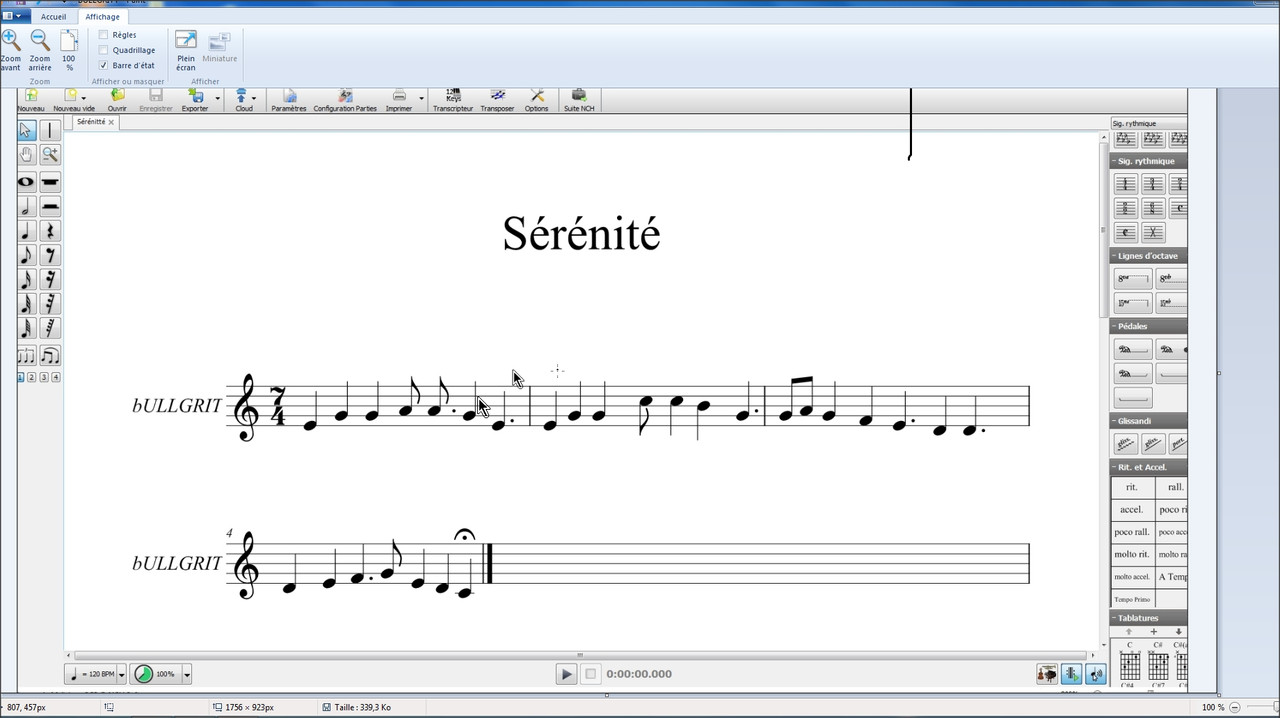
Task: Choose the half note tool
Action: [26, 207]
